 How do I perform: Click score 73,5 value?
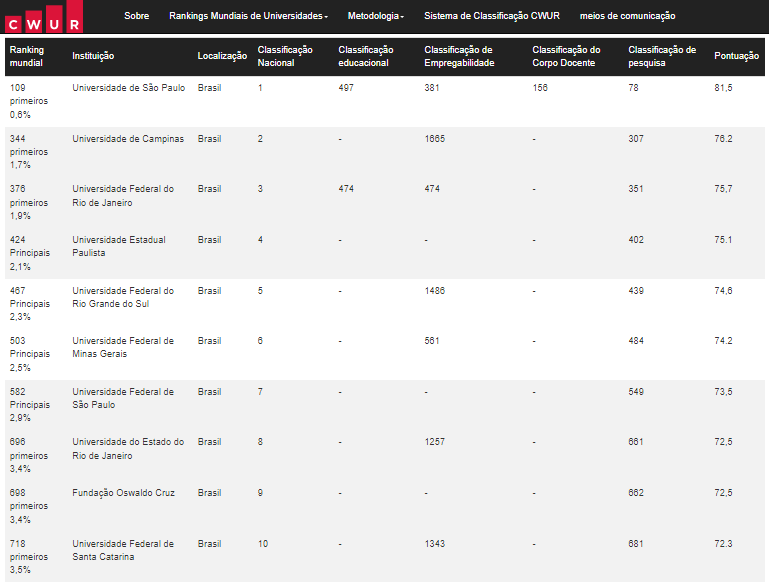(723, 392)
